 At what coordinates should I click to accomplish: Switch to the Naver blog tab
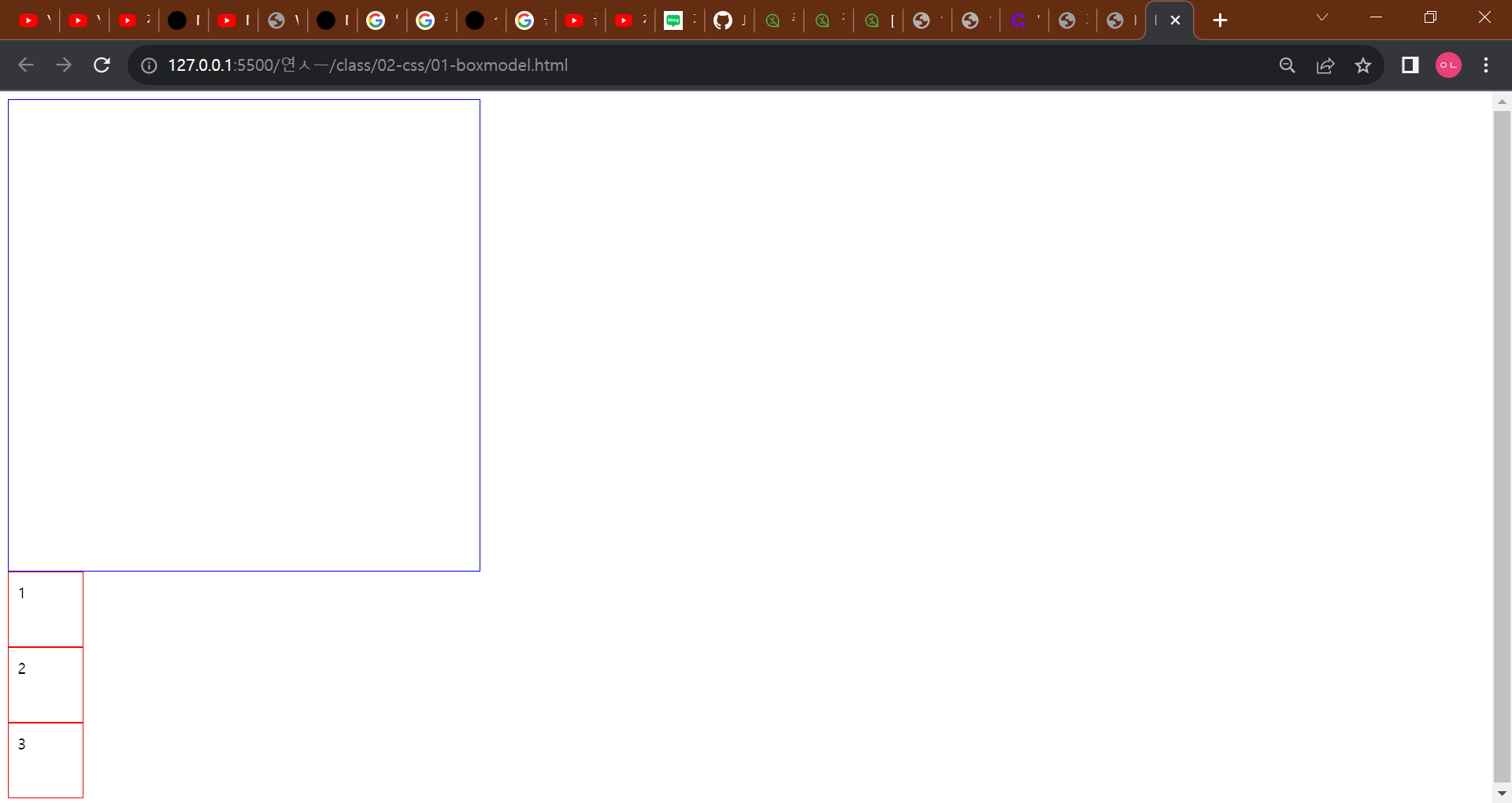[x=680, y=20]
